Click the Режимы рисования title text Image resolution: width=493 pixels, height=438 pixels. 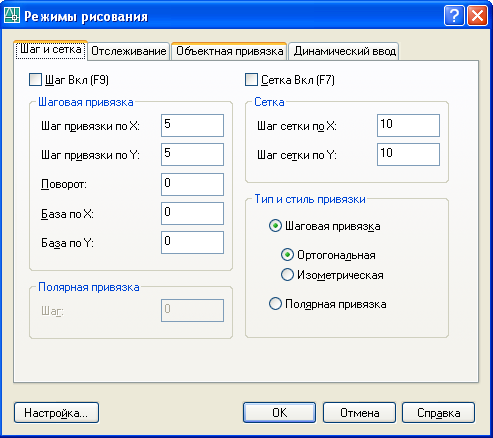tap(86, 17)
